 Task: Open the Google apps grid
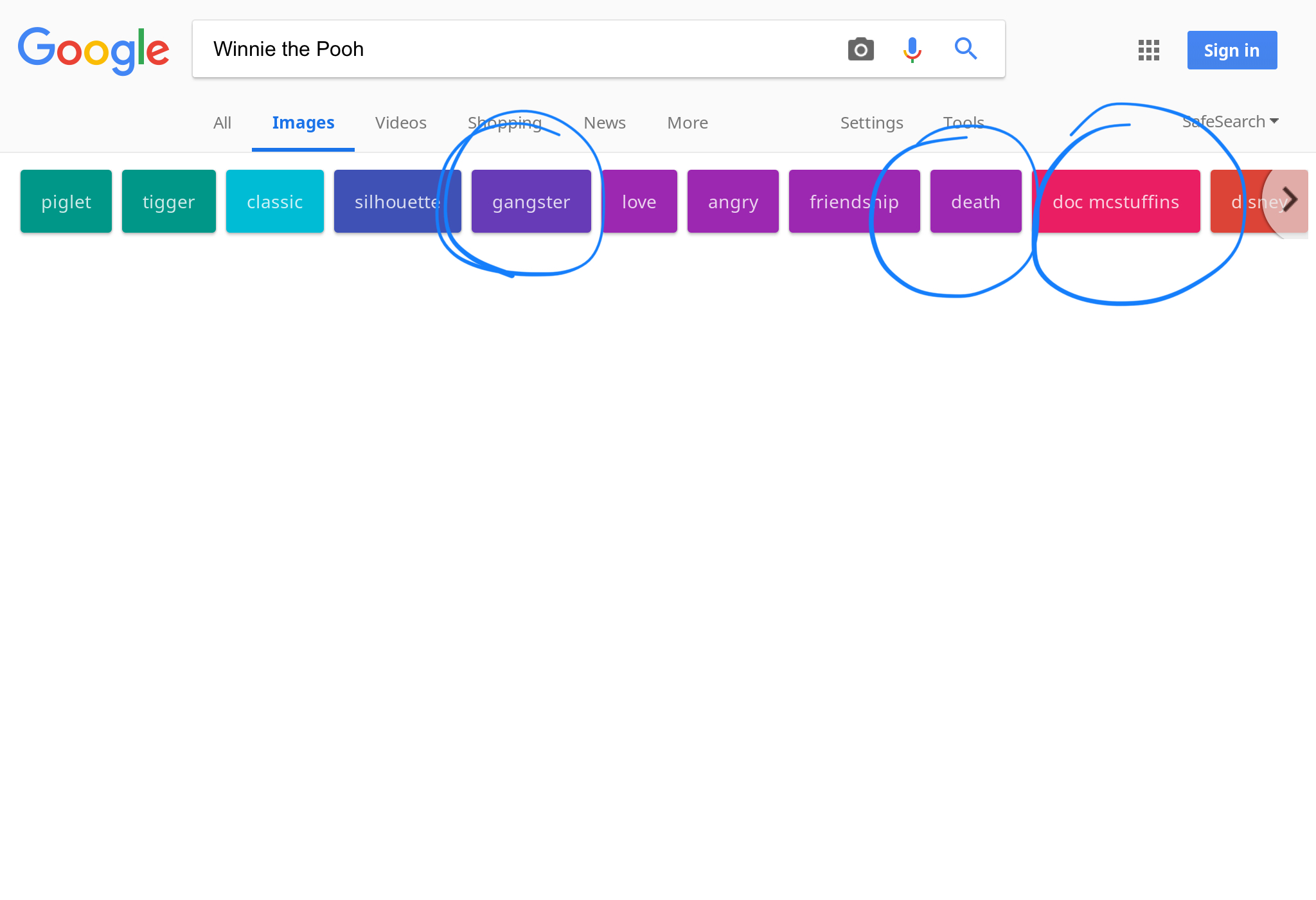1148,50
